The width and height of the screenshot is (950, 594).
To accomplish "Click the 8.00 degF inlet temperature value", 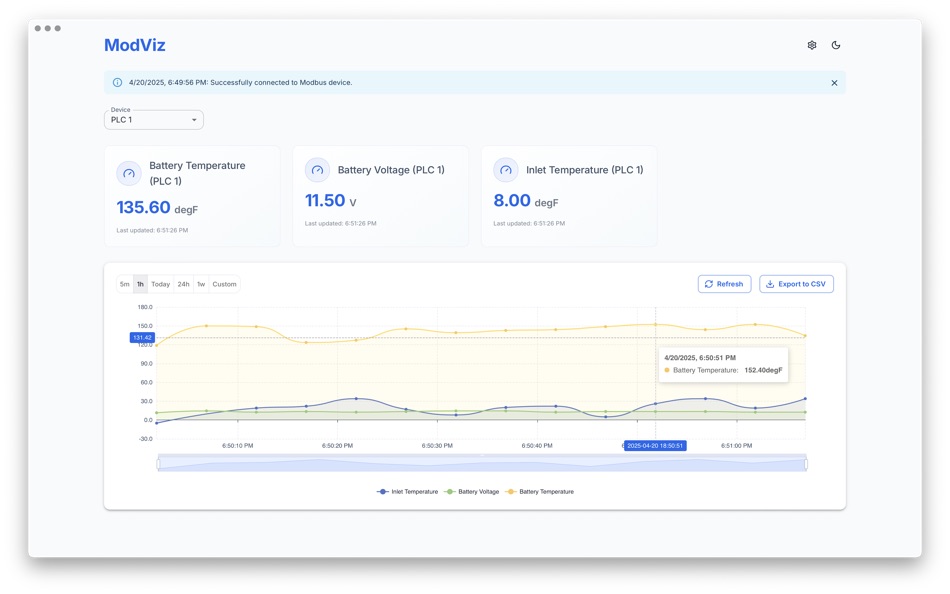I will click(x=525, y=201).
